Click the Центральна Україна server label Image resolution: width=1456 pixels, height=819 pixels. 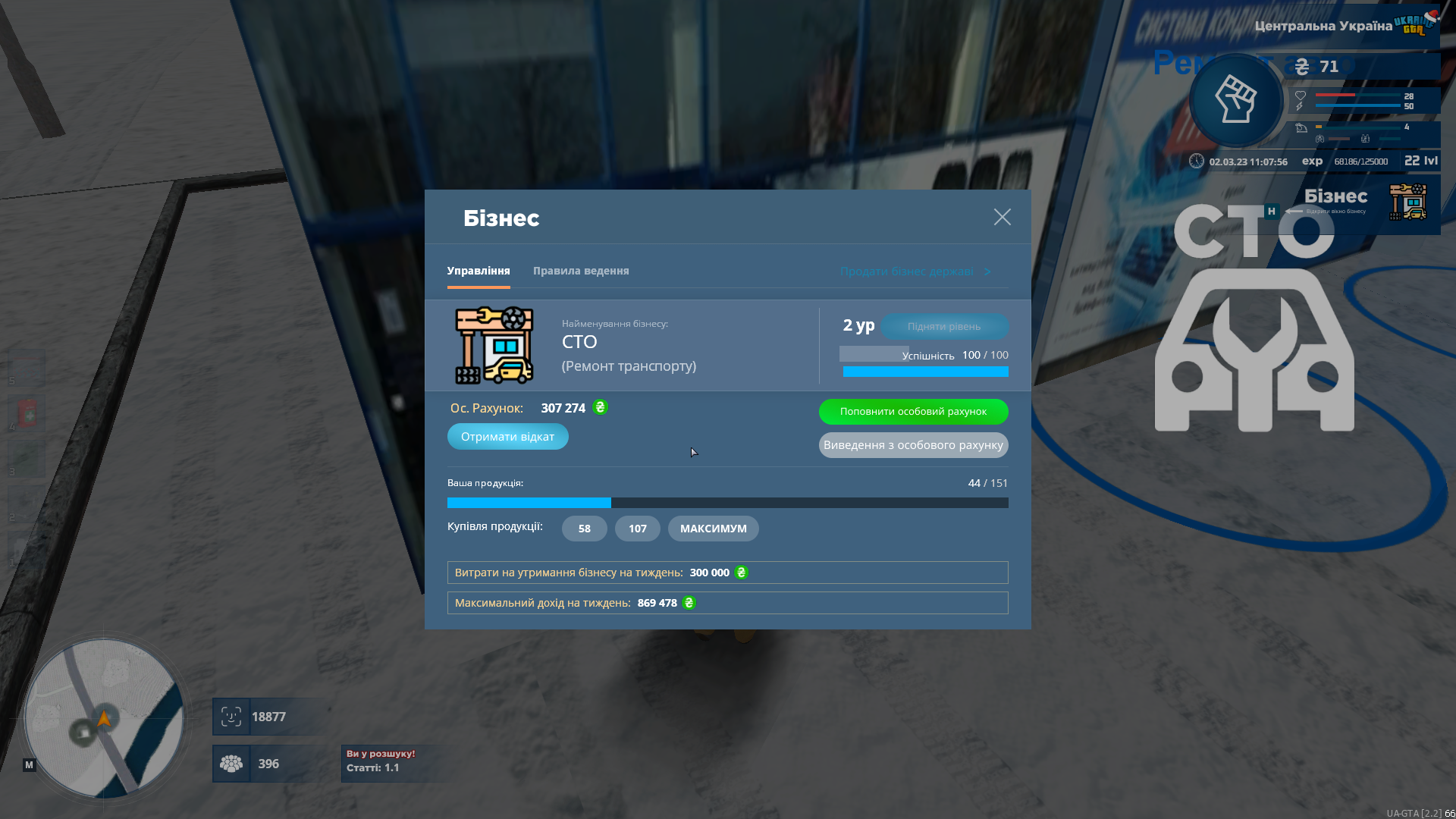(x=1323, y=26)
